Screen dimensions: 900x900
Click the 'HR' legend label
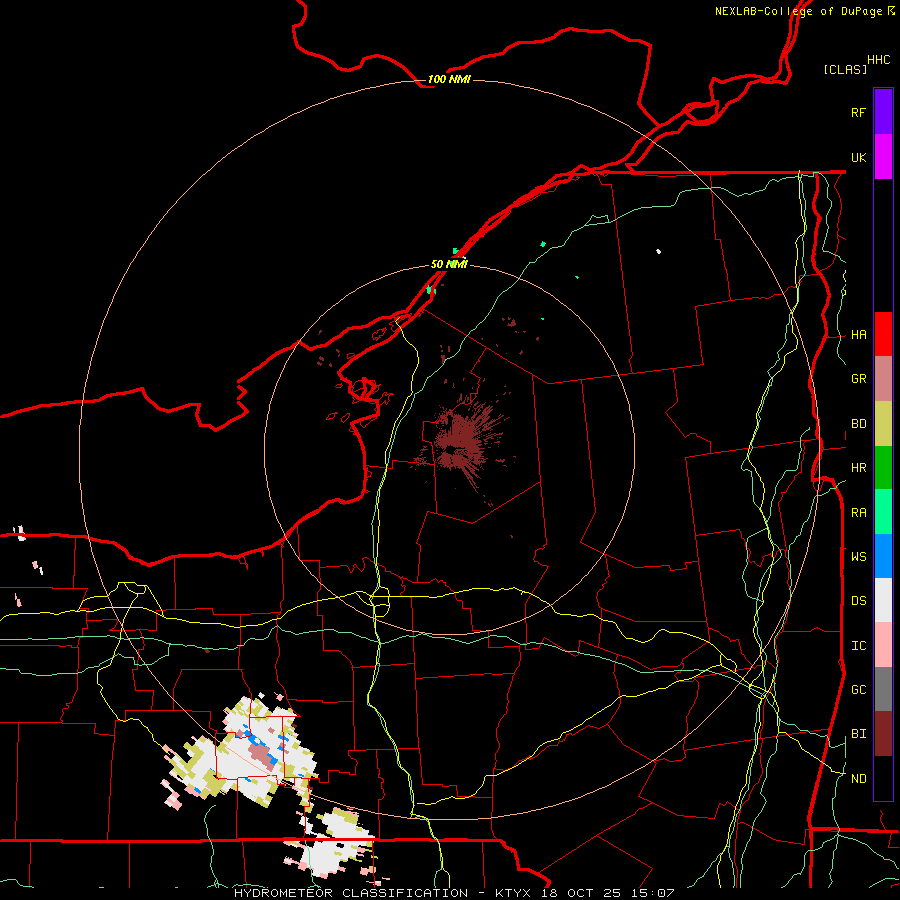pyautogui.click(x=858, y=468)
